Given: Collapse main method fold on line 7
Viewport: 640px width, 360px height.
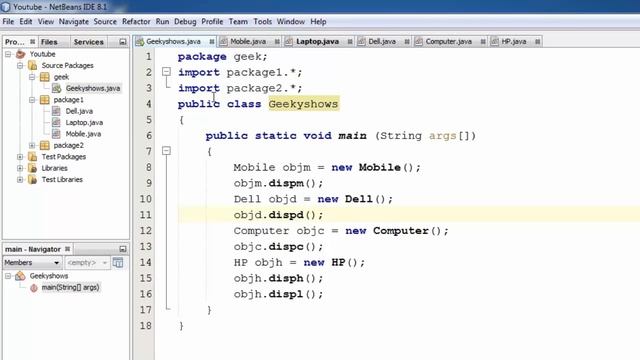Looking at the screenshot, I should (x=166, y=151).
